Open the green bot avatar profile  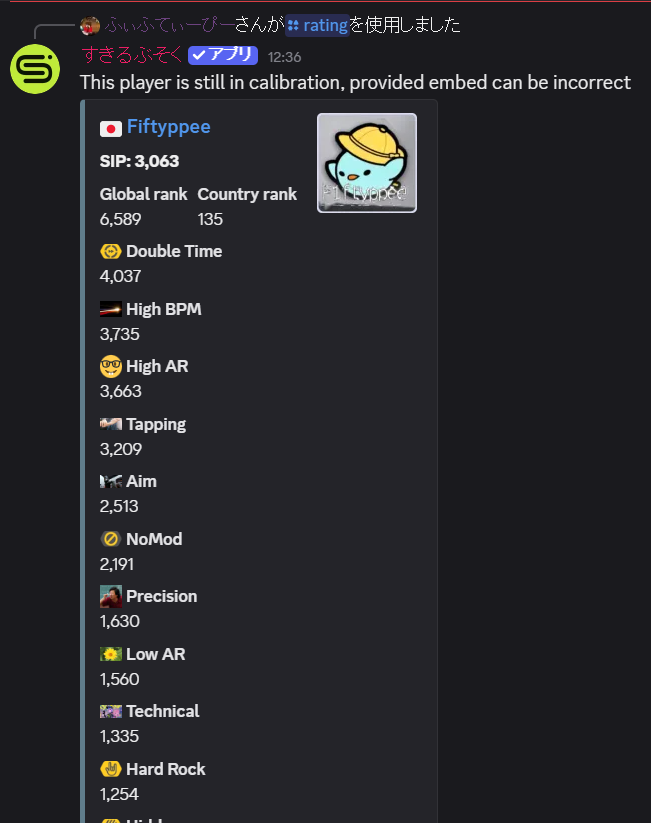pyautogui.click(x=35, y=69)
